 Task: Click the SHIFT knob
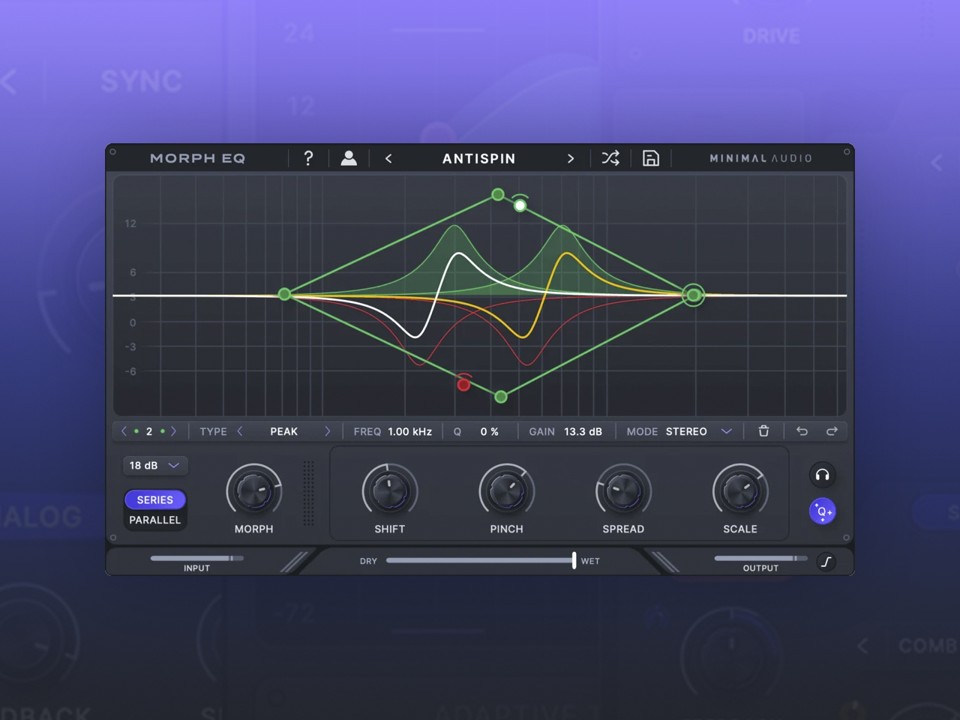389,491
